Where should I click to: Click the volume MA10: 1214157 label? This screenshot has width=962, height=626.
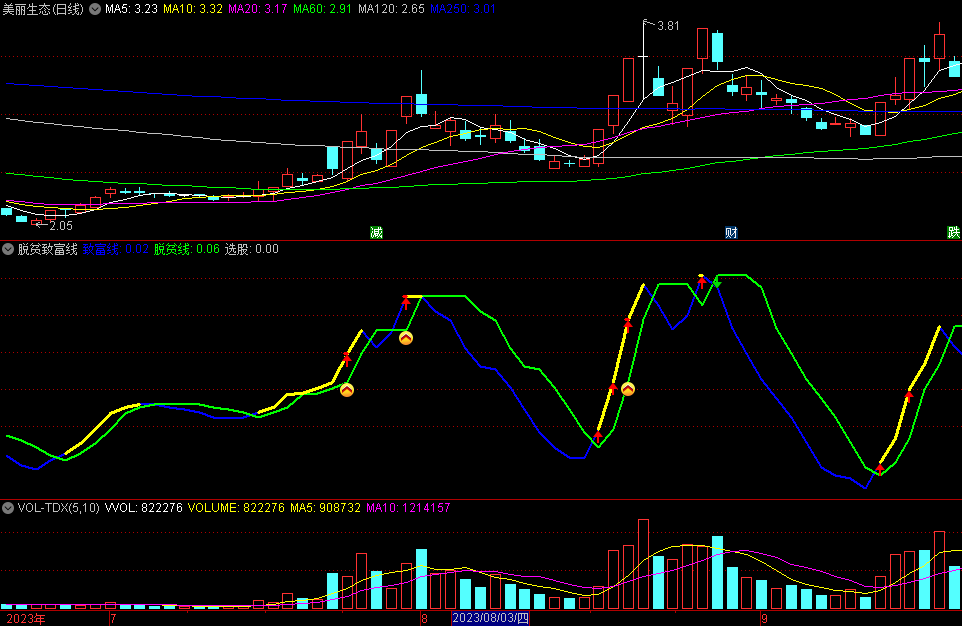(408, 508)
